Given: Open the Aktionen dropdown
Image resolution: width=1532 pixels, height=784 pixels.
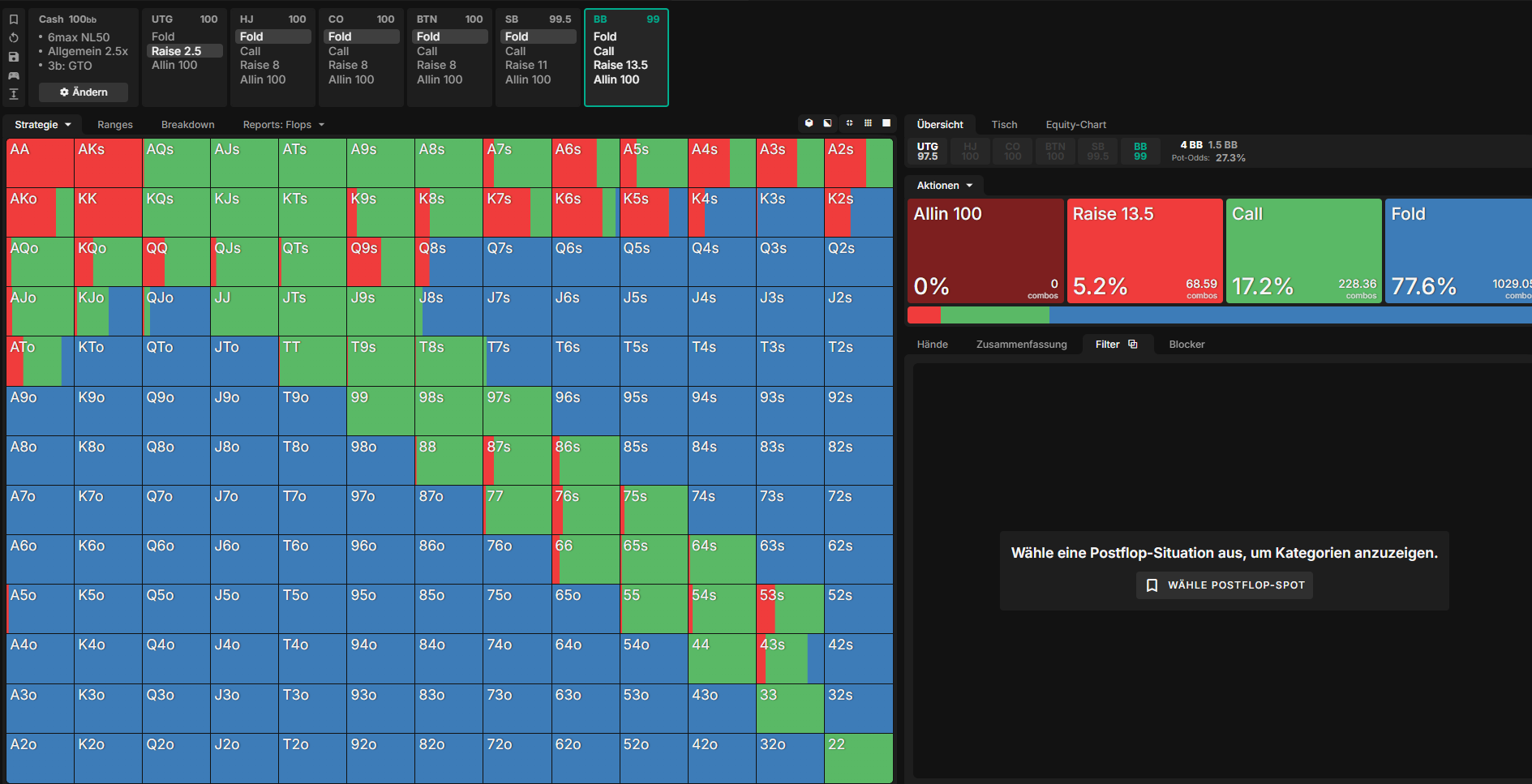Looking at the screenshot, I should [944, 186].
